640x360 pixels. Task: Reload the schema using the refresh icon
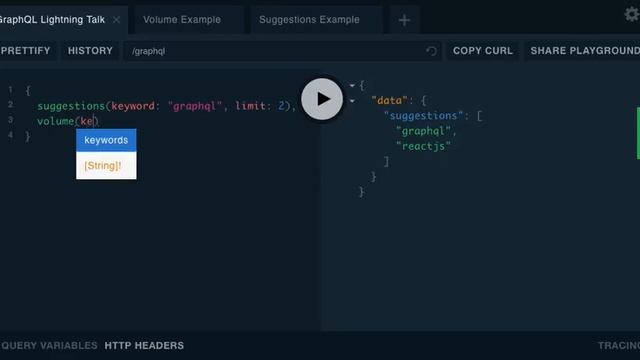tap(431, 51)
